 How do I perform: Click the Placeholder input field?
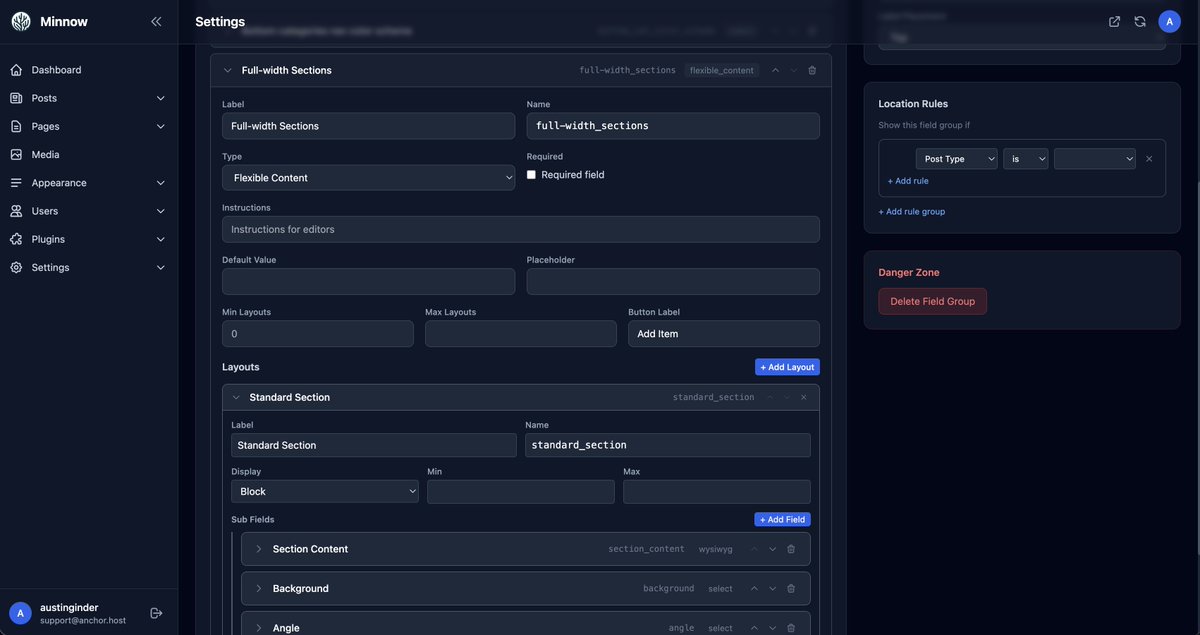point(673,281)
